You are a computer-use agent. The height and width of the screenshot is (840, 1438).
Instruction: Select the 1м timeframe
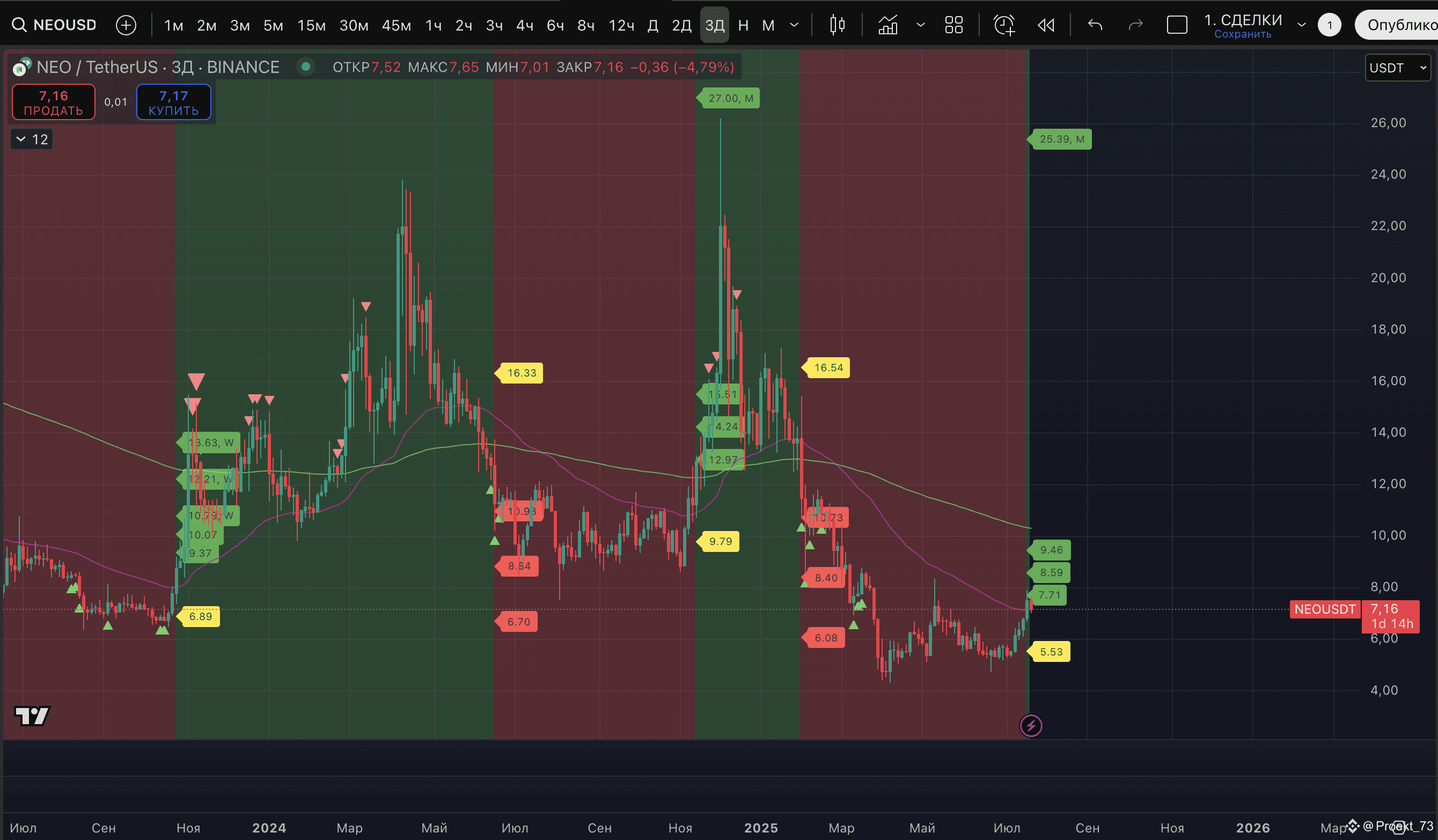(173, 25)
